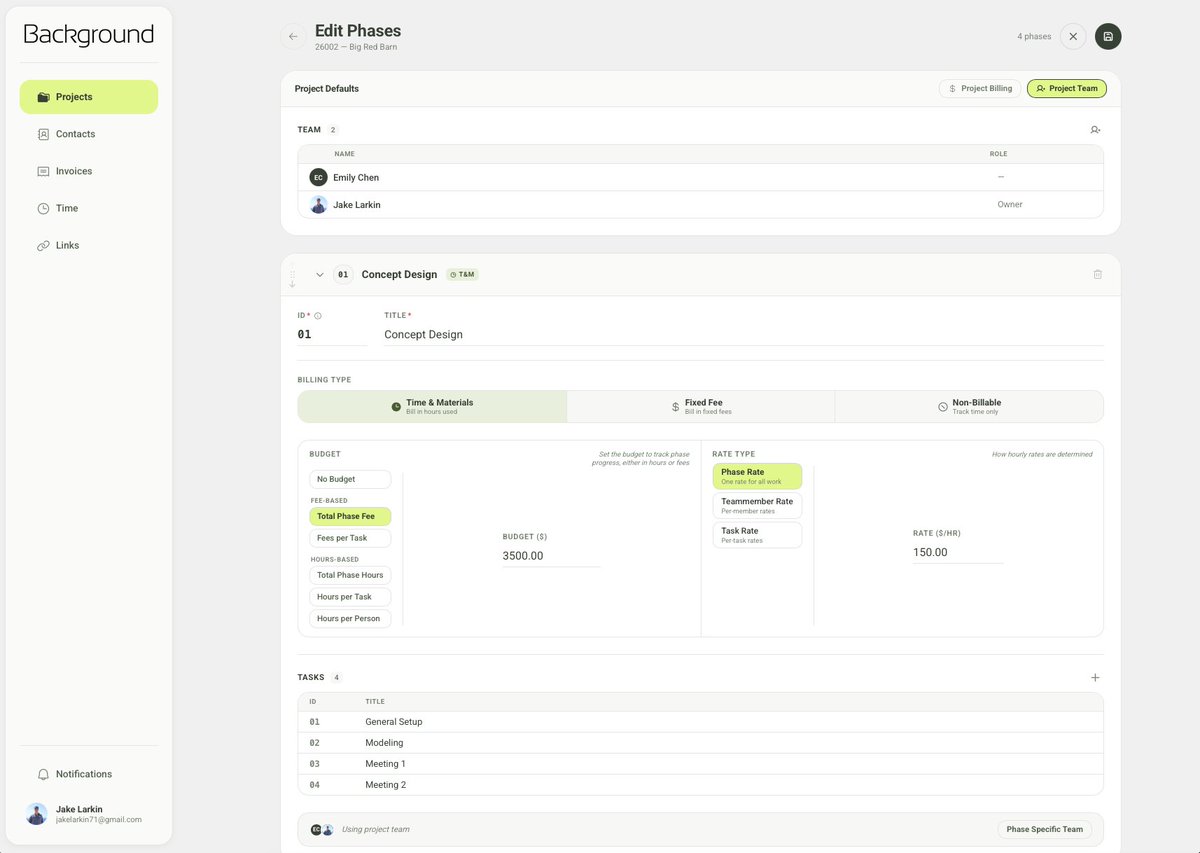
Task: Click the Phase Specific Team button
Action: pyautogui.click(x=1045, y=829)
